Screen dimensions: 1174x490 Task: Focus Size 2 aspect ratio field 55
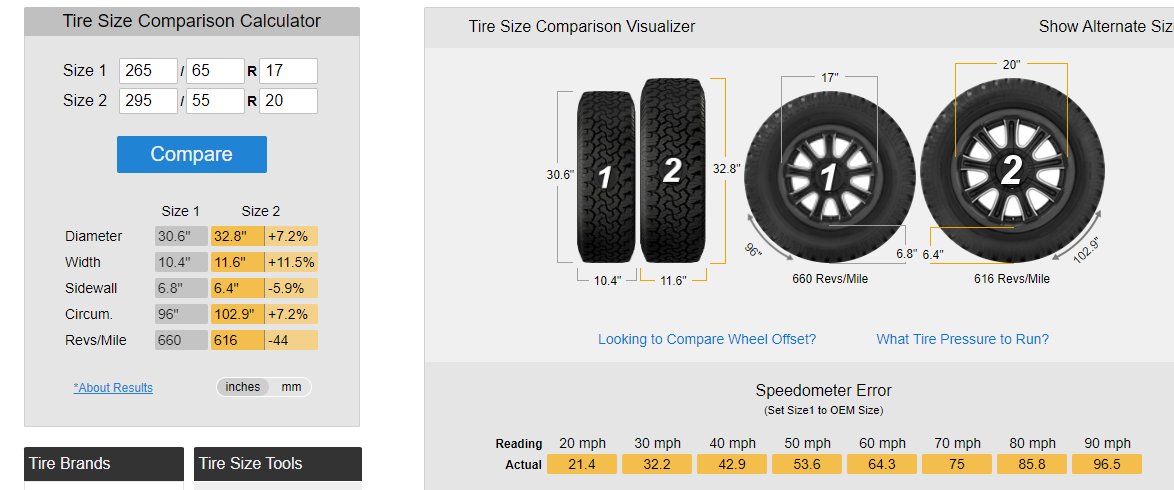[x=215, y=100]
